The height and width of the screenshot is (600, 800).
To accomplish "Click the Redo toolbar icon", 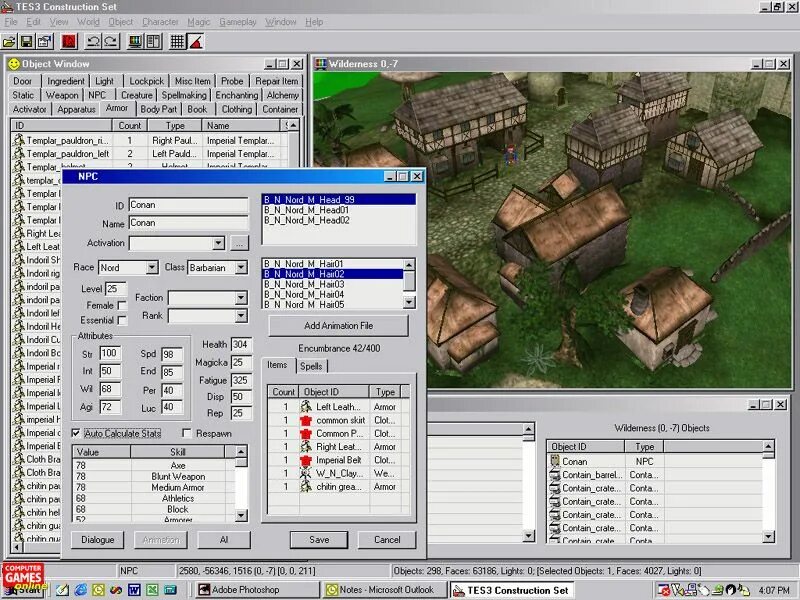I will click(111, 42).
